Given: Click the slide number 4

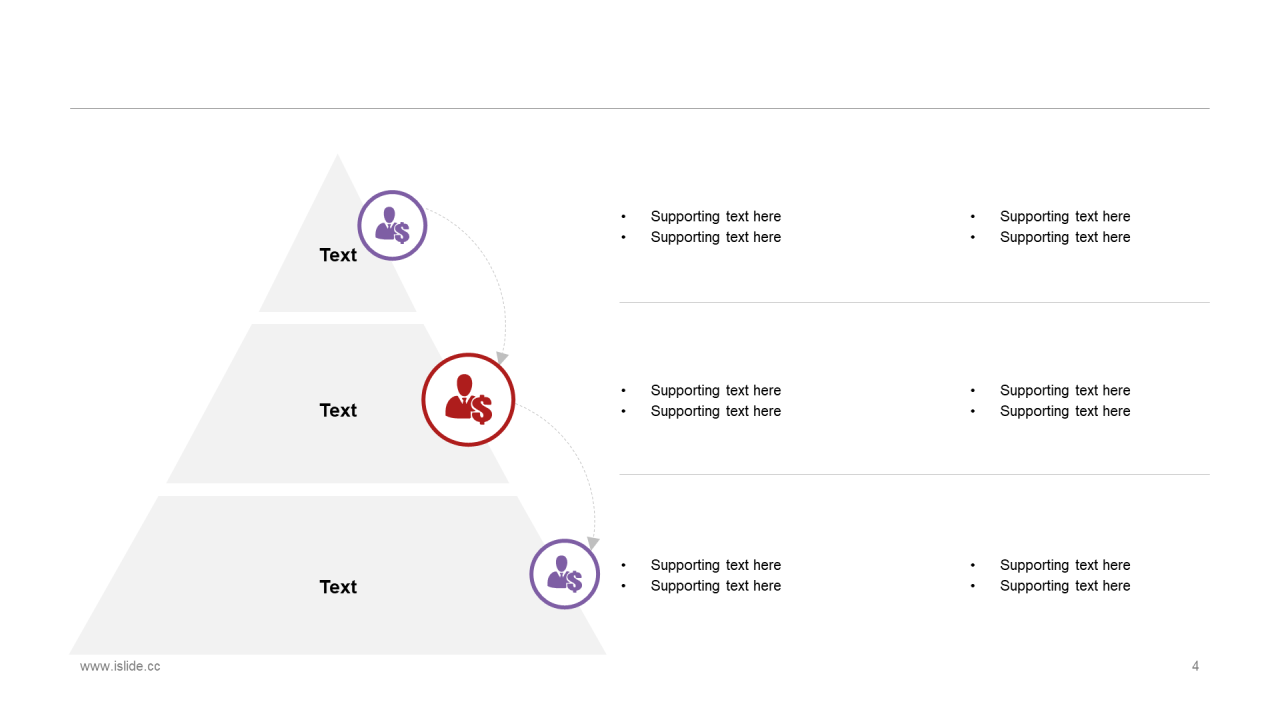Looking at the screenshot, I should coord(1195,666).
